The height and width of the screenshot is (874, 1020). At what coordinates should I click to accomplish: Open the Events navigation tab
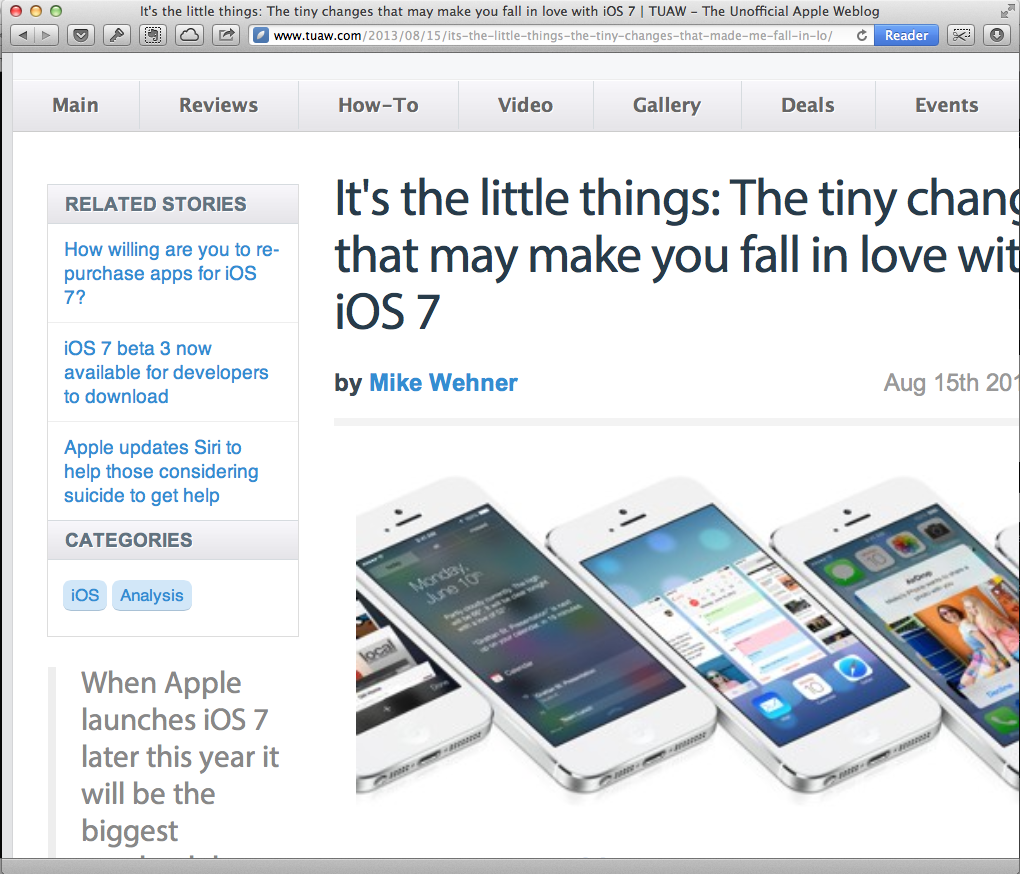946,105
